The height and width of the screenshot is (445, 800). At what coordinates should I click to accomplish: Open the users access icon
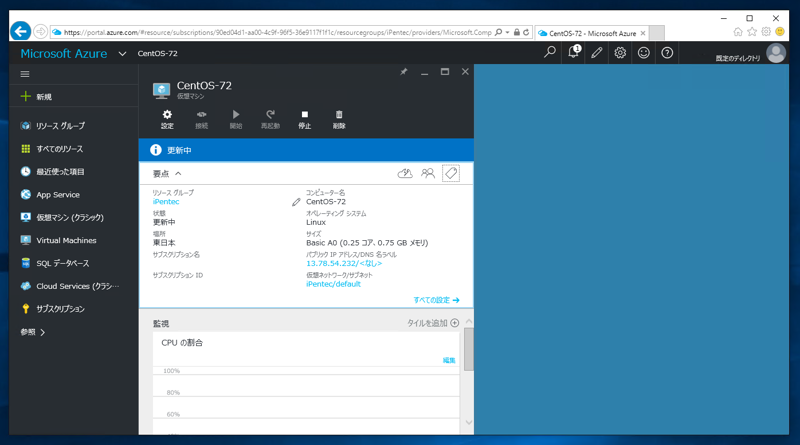click(428, 174)
